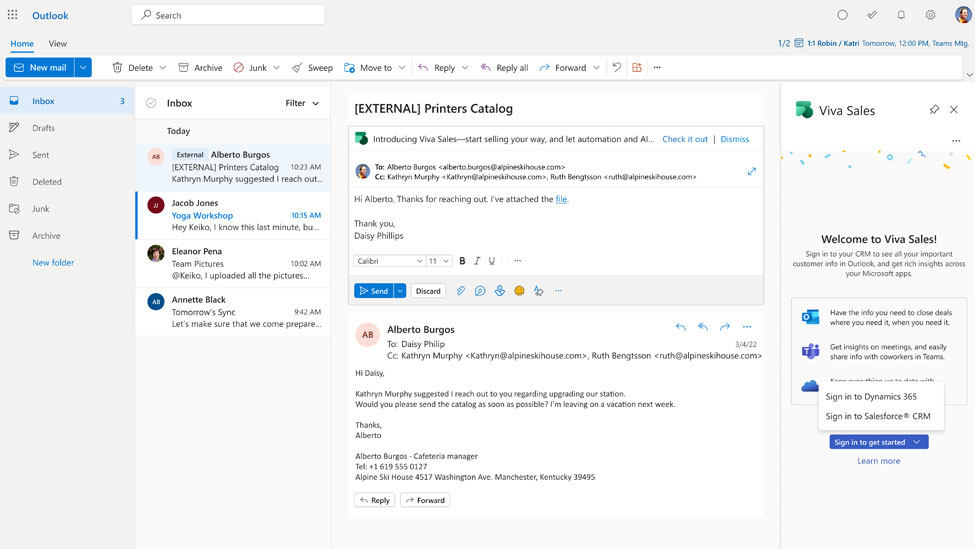Reply all icon in Alberto's message header

click(703, 327)
